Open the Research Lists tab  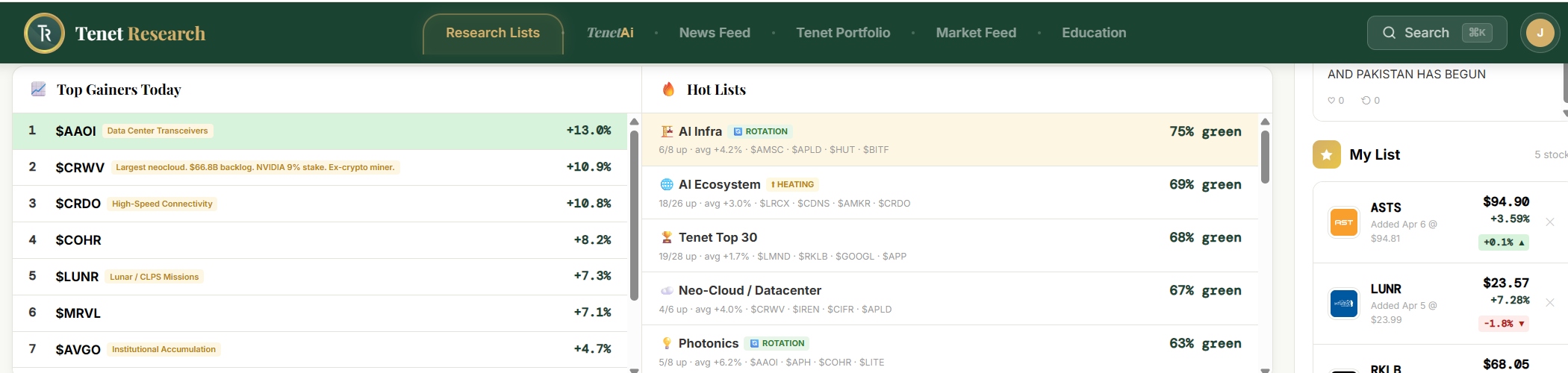493,33
